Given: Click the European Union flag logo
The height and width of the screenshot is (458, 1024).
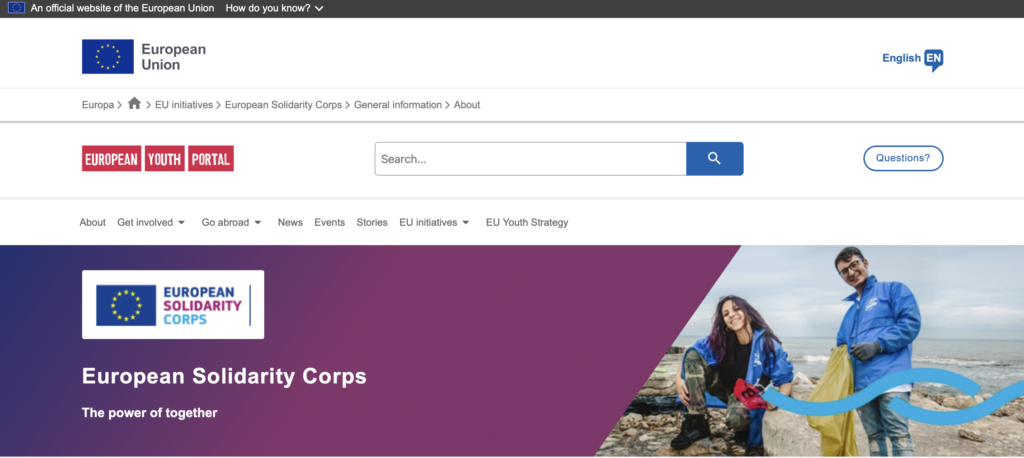Looking at the screenshot, I should 108,56.
